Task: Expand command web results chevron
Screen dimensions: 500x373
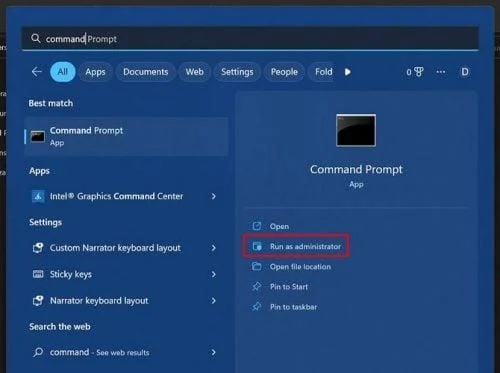Action: point(214,352)
